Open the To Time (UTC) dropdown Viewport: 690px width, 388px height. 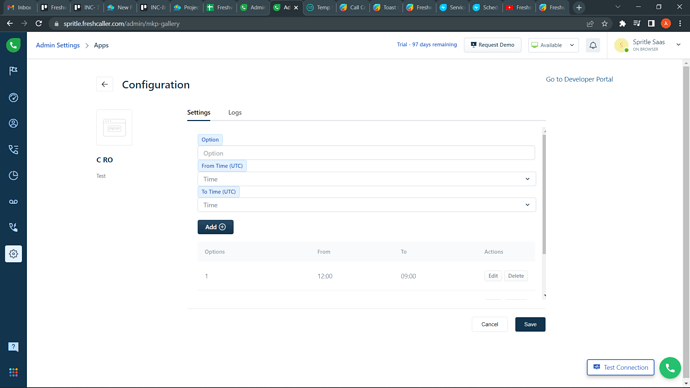pos(367,205)
